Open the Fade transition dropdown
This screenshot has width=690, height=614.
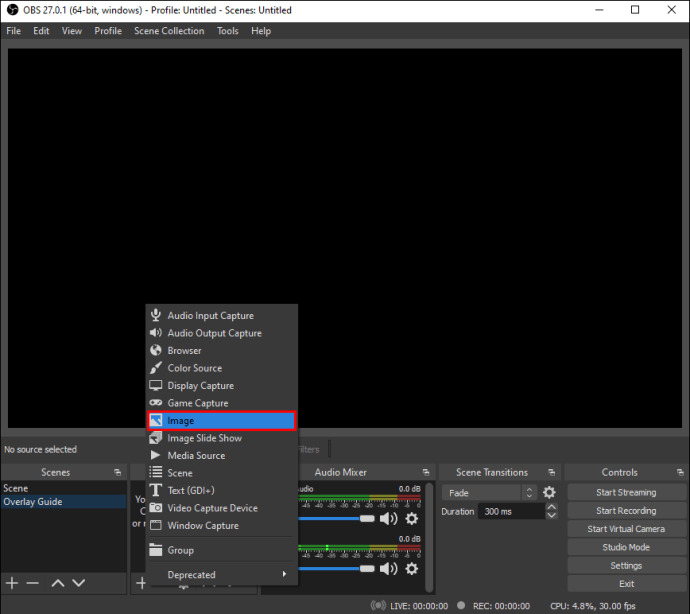pyautogui.click(x=490, y=493)
